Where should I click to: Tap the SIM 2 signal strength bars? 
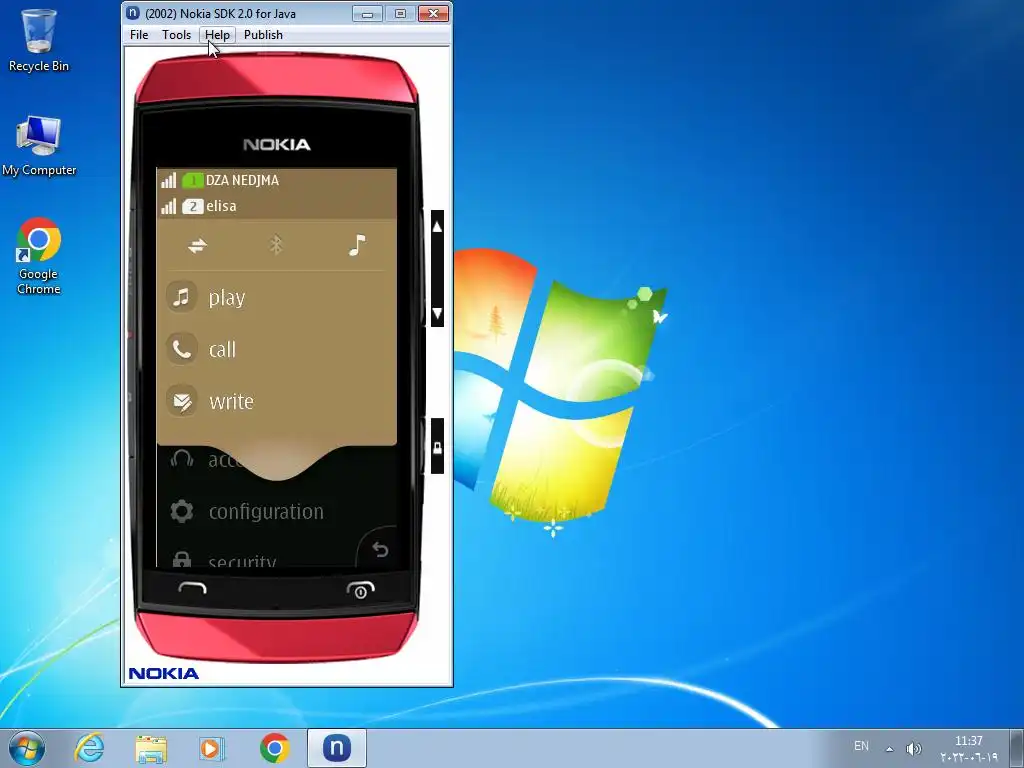168,206
